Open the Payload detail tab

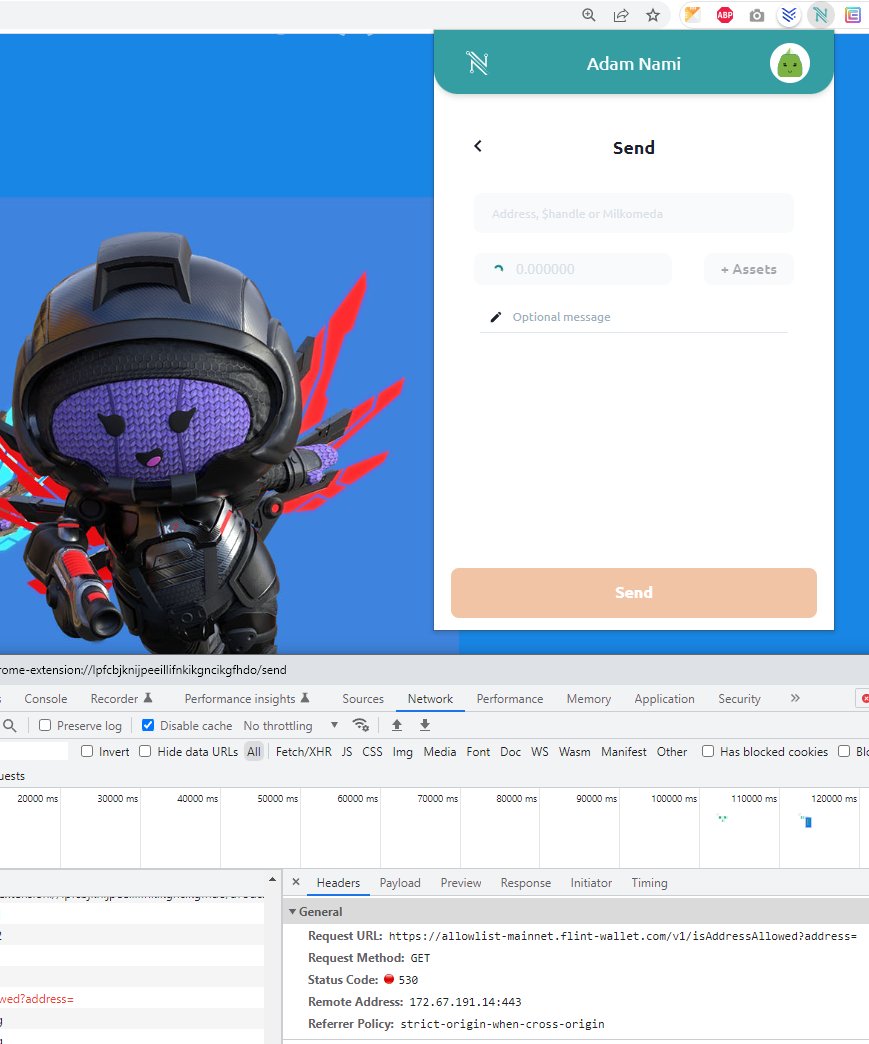[400, 882]
